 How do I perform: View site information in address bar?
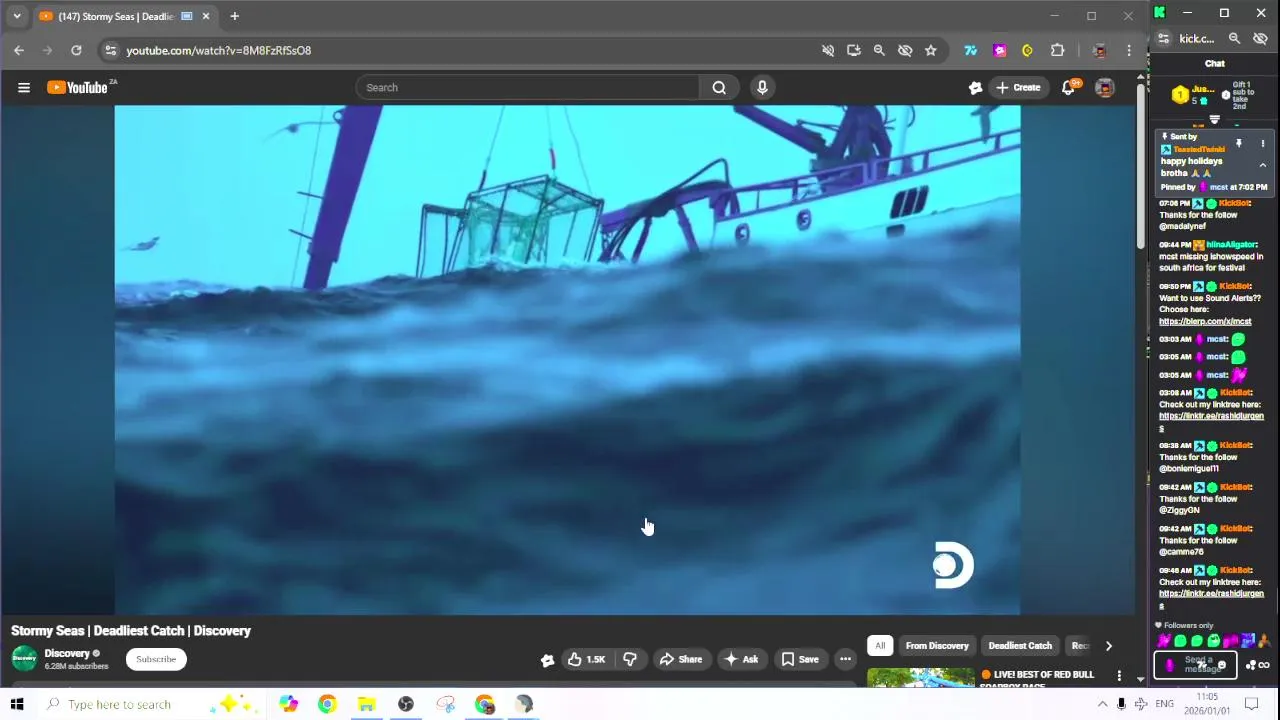pos(111,50)
